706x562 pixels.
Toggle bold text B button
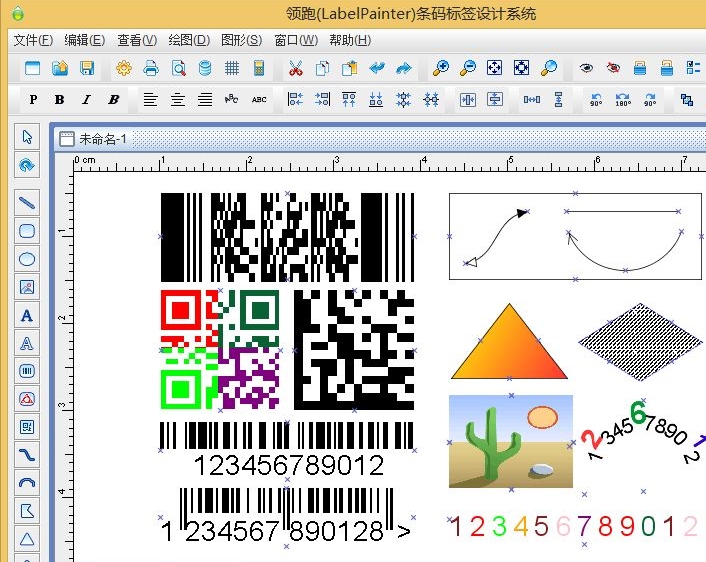coord(59,100)
